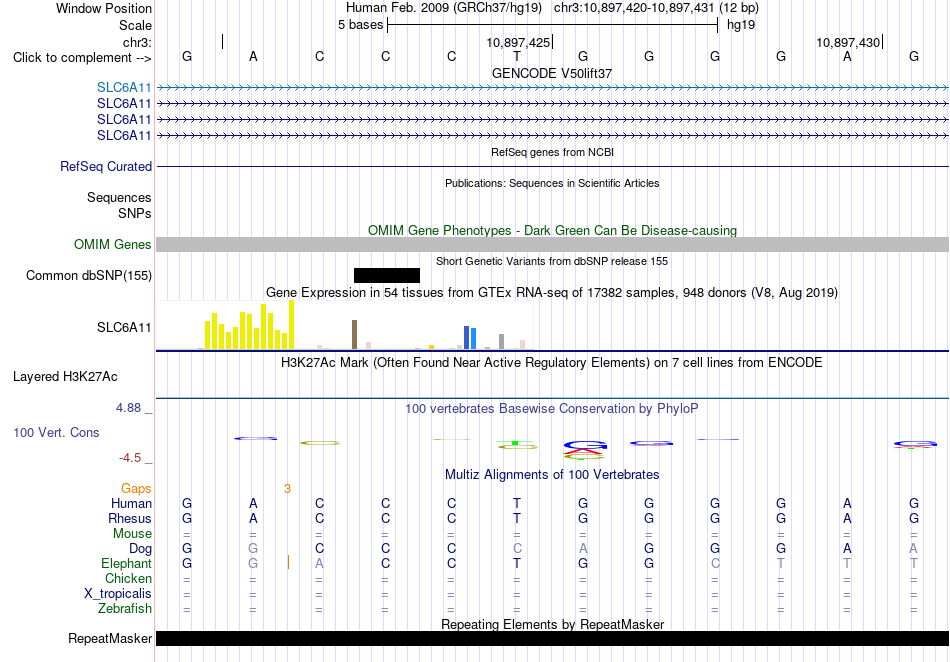Image resolution: width=950 pixels, height=662 pixels.
Task: Open the Common dbSNP(155) track label
Action: coord(88,276)
